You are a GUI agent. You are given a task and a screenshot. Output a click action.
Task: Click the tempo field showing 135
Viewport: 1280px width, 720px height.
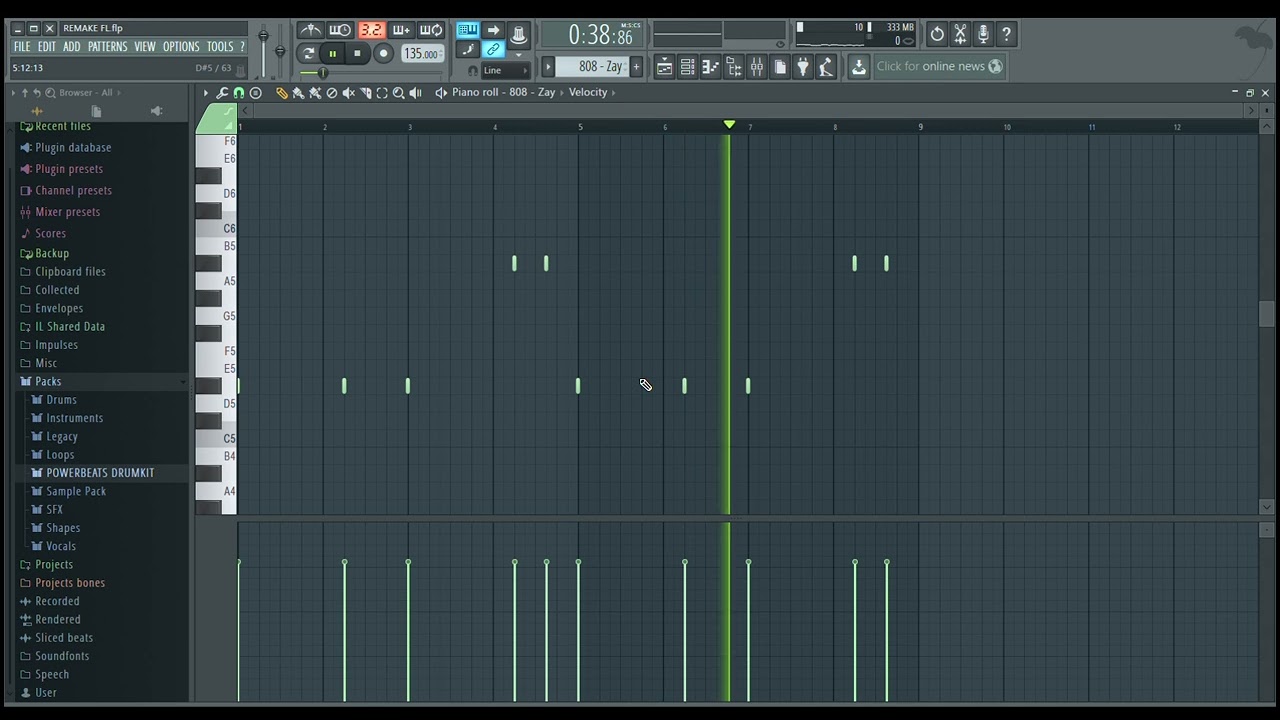tap(421, 54)
